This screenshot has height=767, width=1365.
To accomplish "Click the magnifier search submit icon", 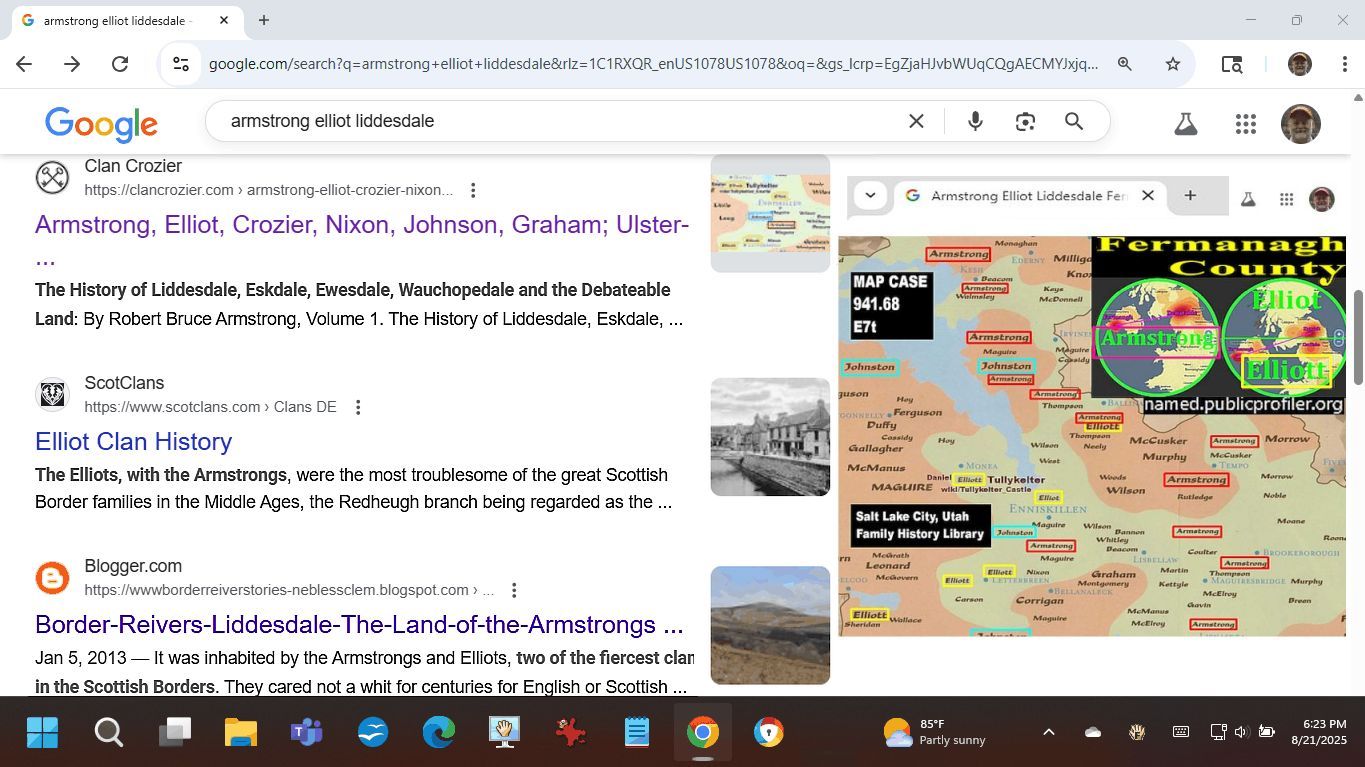I will (x=1074, y=121).
